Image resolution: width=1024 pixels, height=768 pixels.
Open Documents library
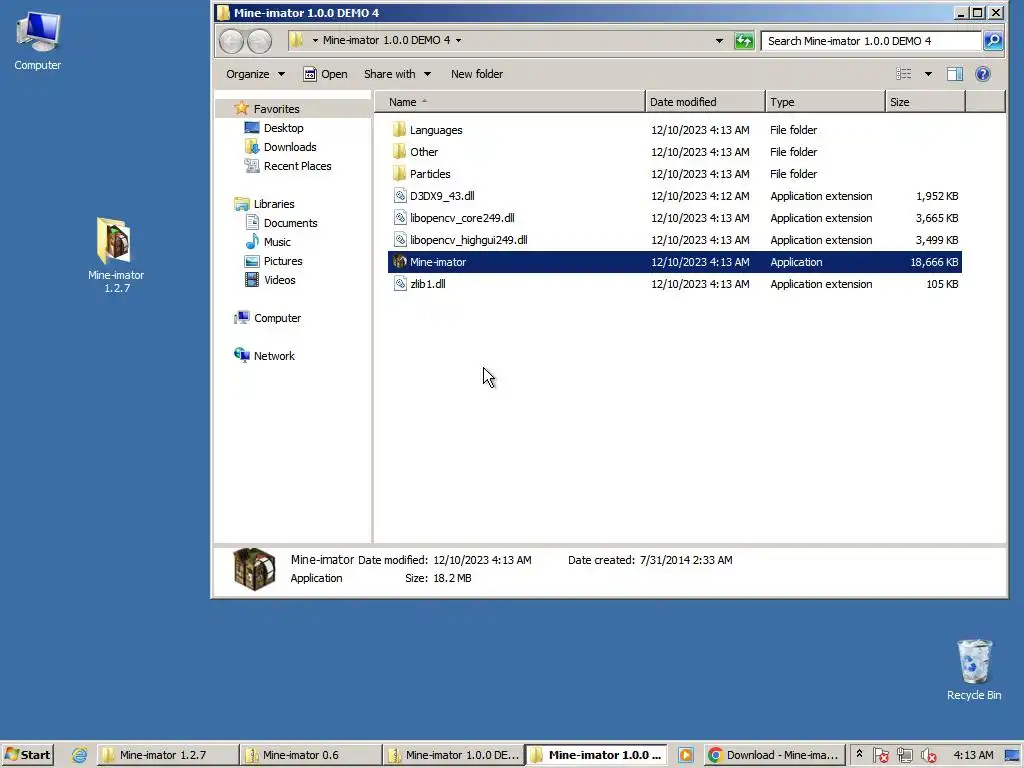click(x=291, y=223)
